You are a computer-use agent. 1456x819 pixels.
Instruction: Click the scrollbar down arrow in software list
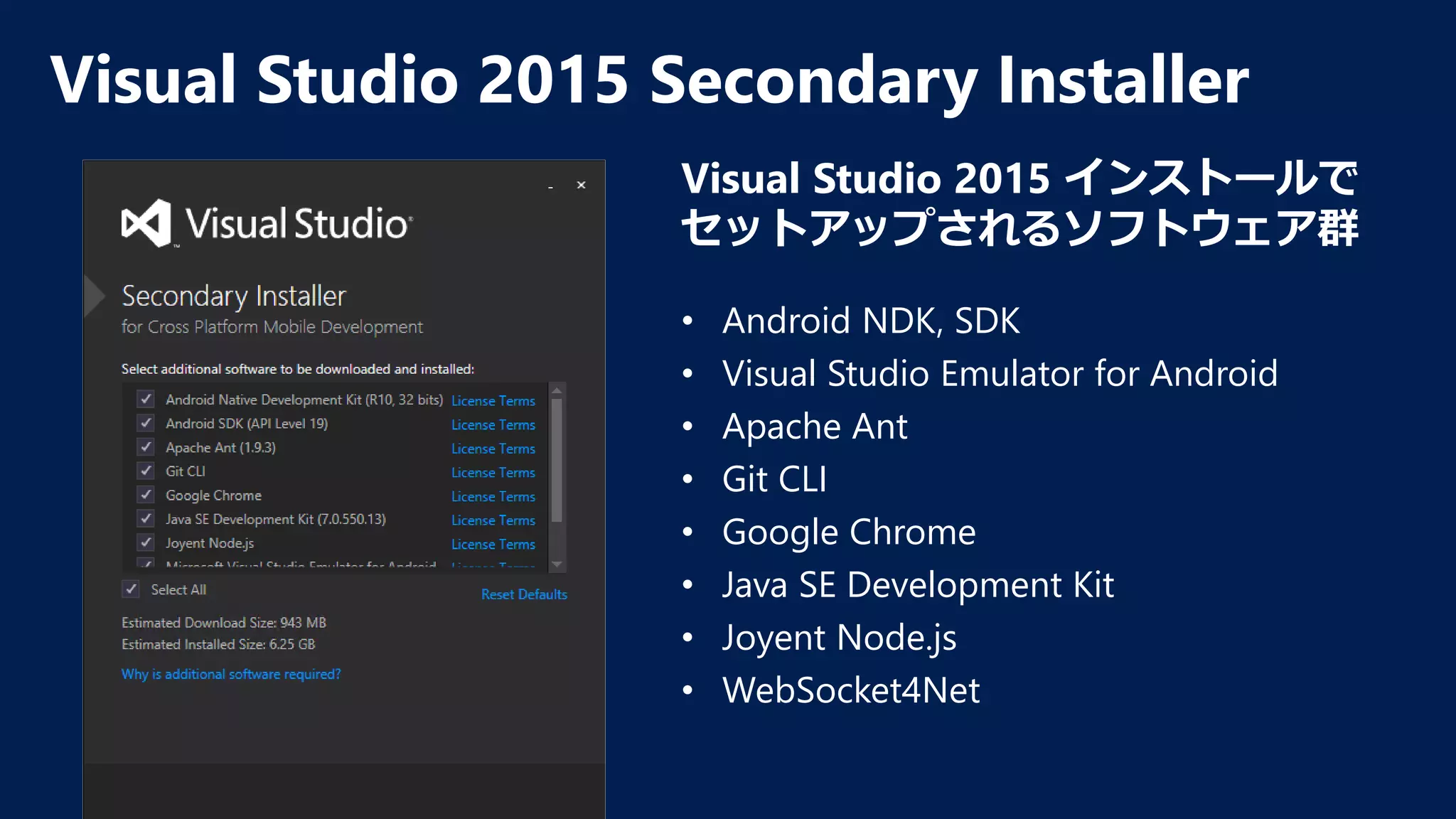pos(557,564)
